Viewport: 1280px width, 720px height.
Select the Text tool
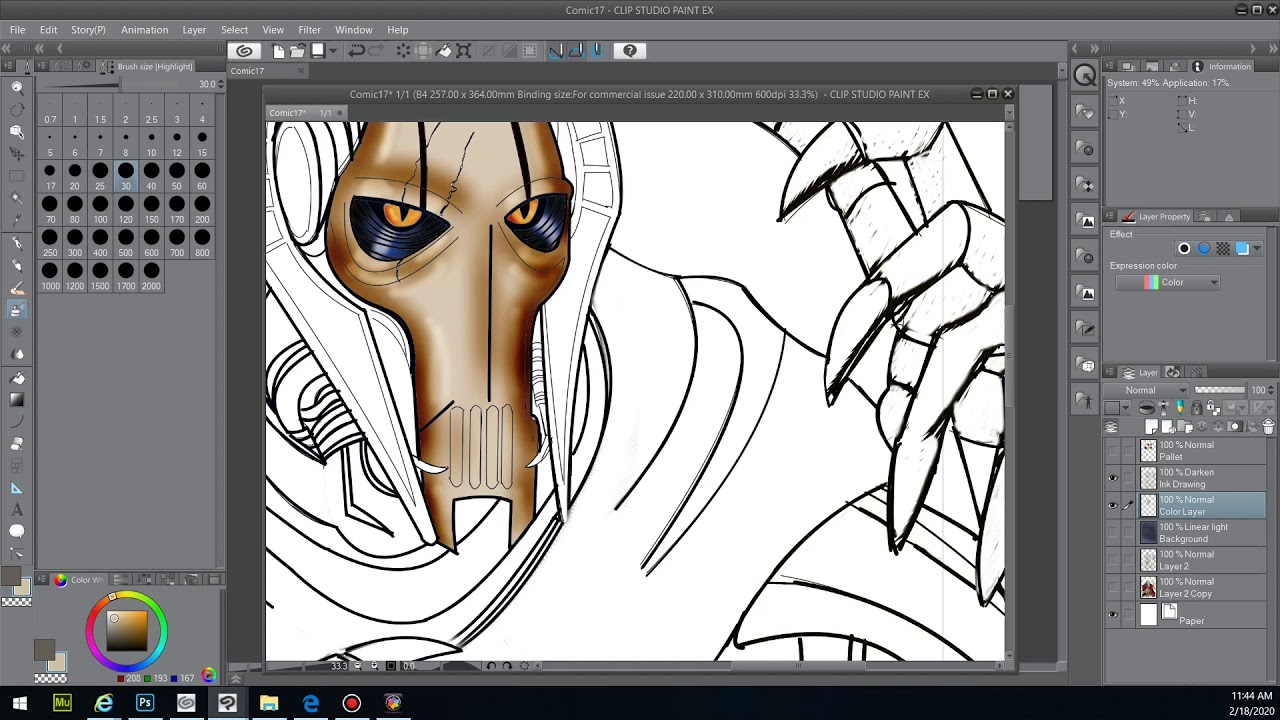[17, 510]
